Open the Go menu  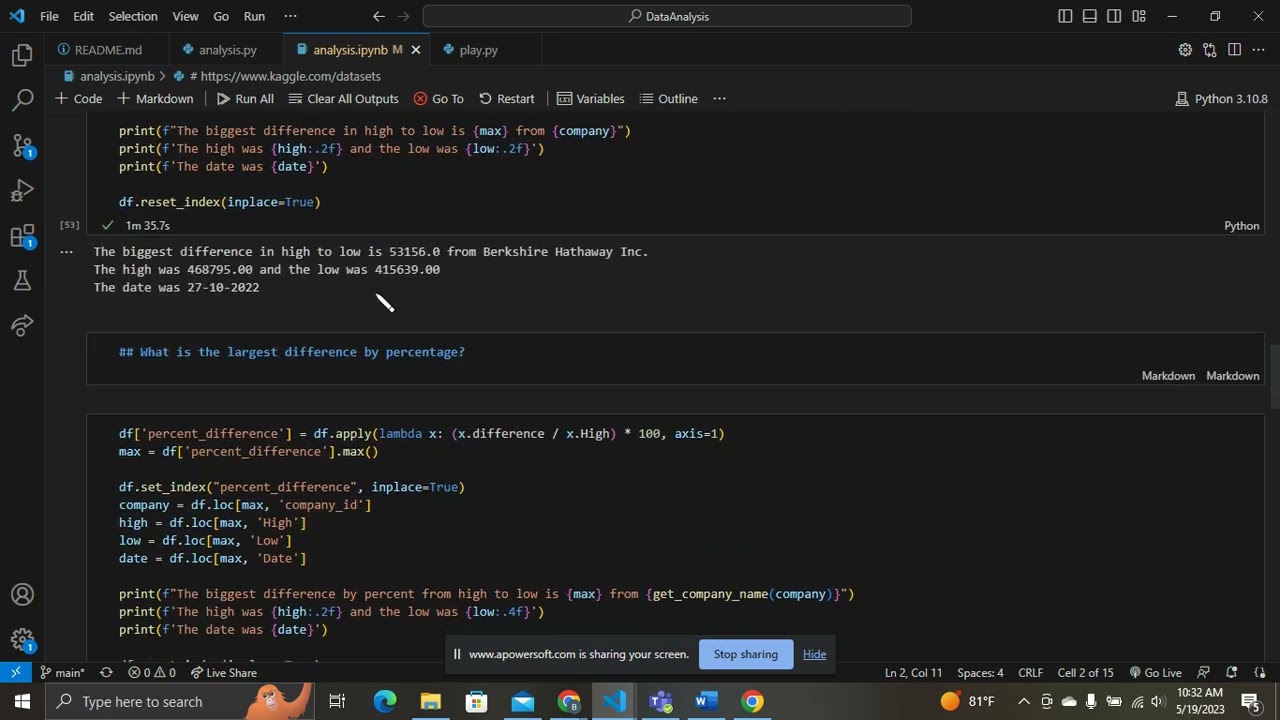[221, 16]
